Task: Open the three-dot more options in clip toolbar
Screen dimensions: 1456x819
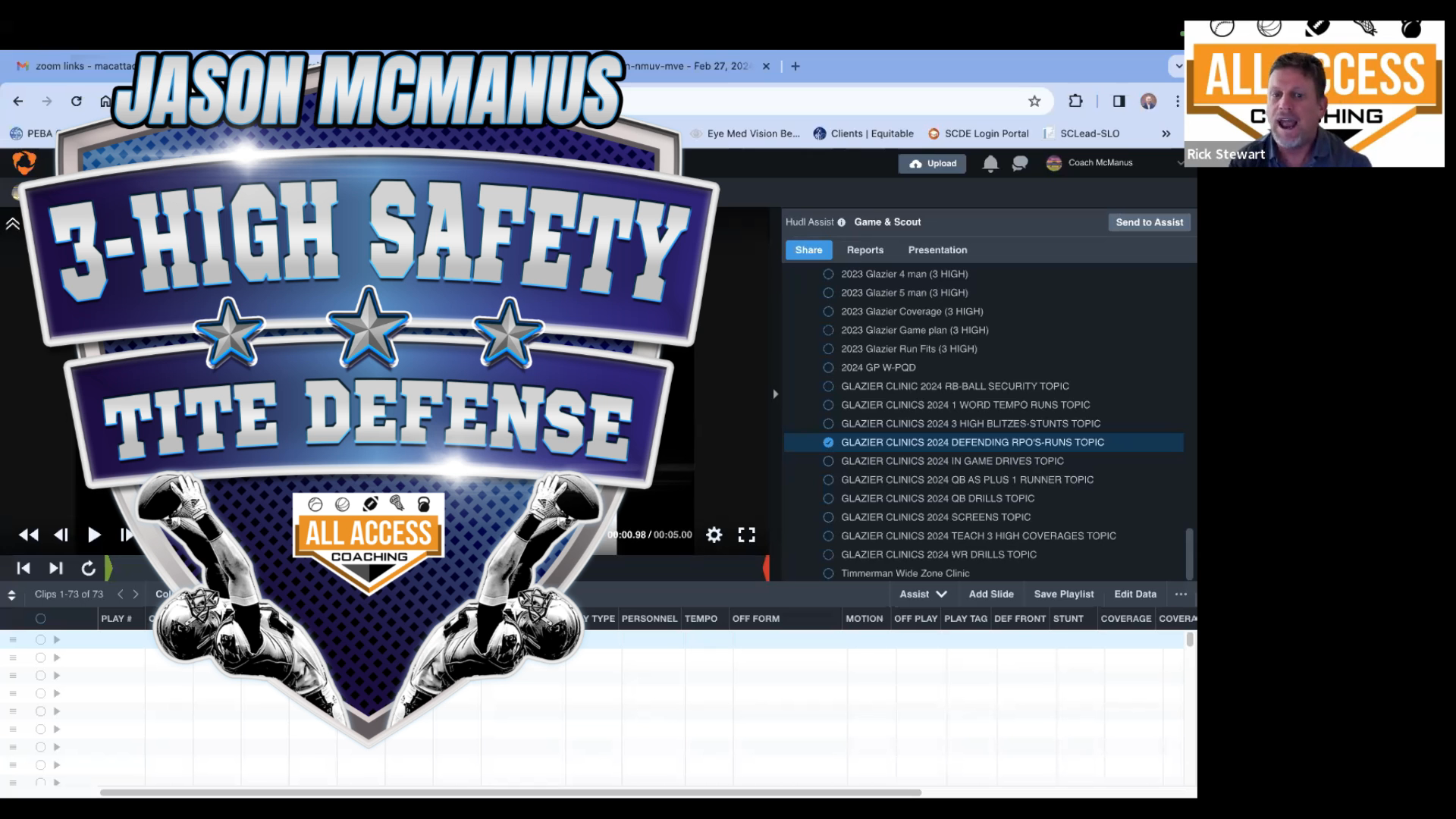Action: [x=1181, y=594]
